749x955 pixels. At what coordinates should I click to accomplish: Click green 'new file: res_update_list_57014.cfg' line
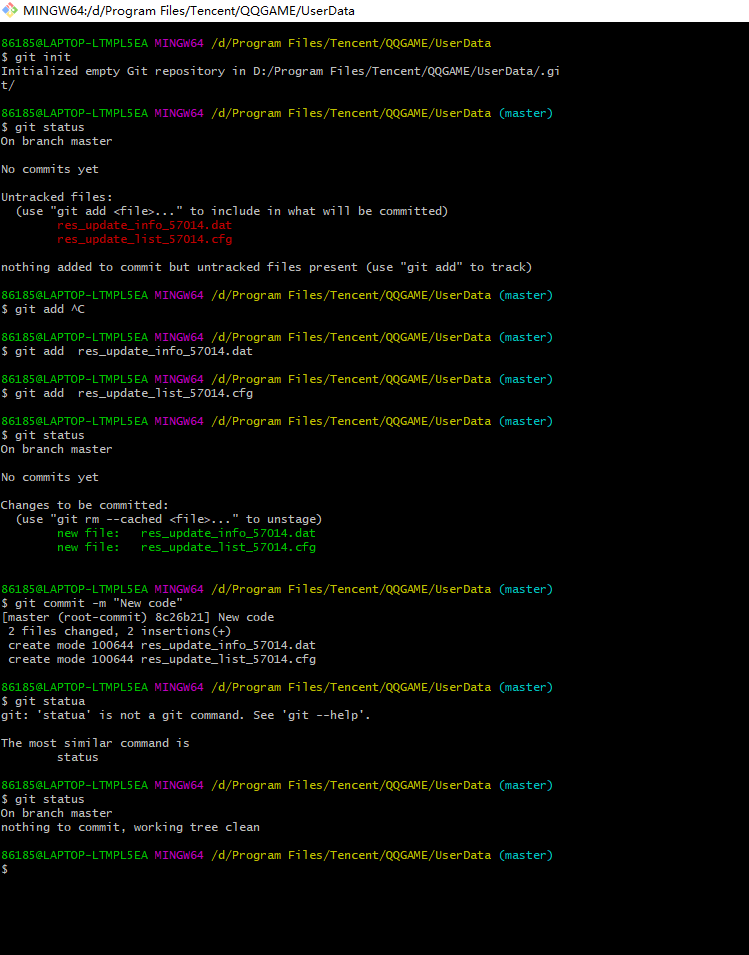(186, 548)
